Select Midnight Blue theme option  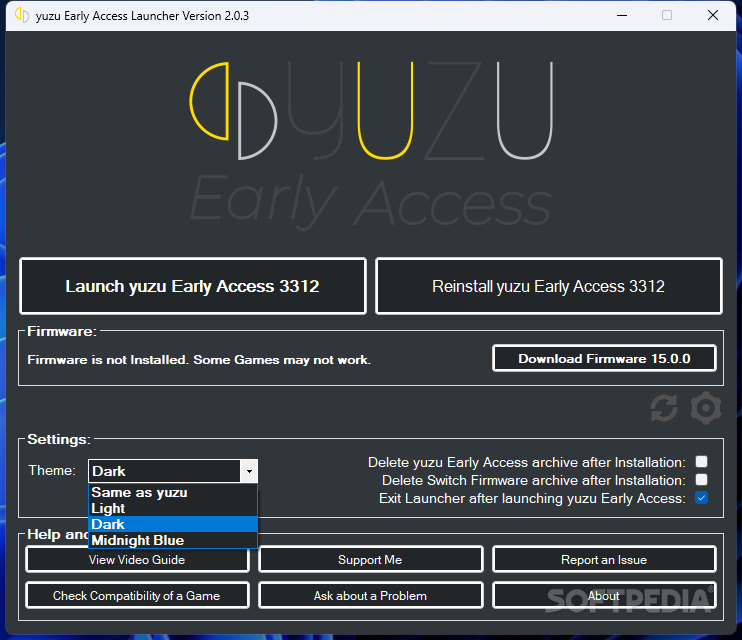173,540
